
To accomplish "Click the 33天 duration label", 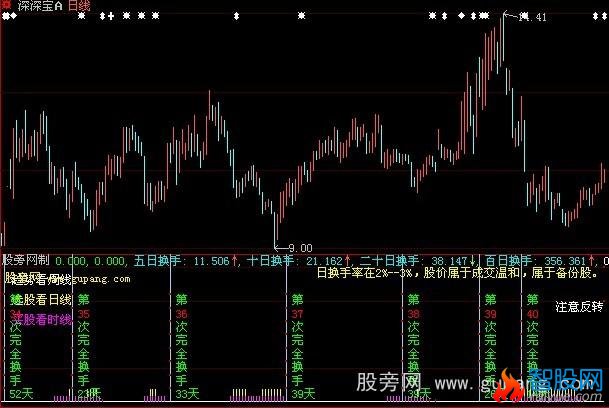I will point(187,394).
